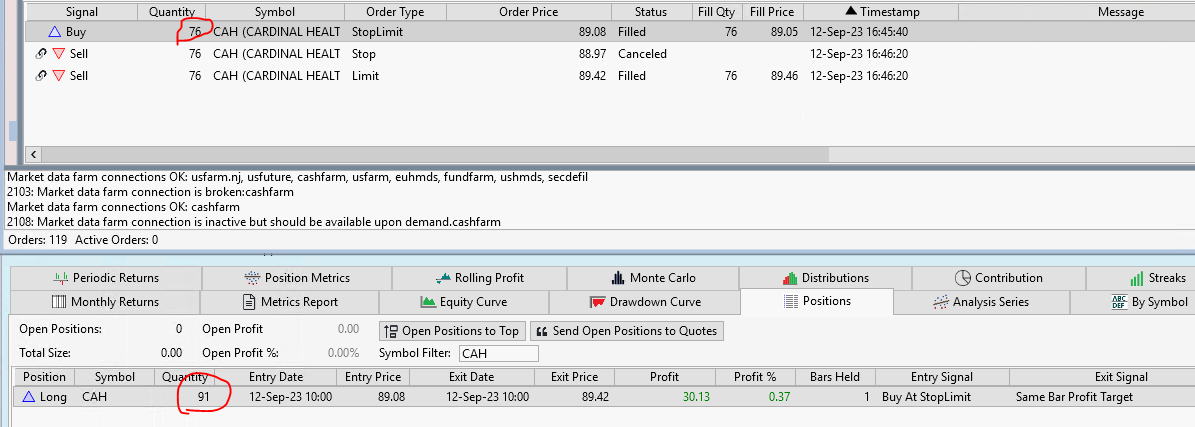Click the blue Buy triangle signal icon
Screen dimensions: 1195x427
coord(55,32)
